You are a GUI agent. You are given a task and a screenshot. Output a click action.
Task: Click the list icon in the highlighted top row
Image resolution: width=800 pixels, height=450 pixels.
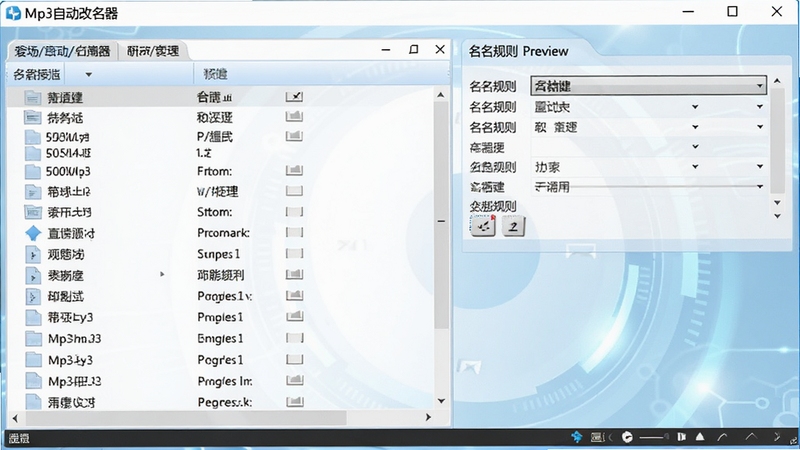[x=33, y=97]
